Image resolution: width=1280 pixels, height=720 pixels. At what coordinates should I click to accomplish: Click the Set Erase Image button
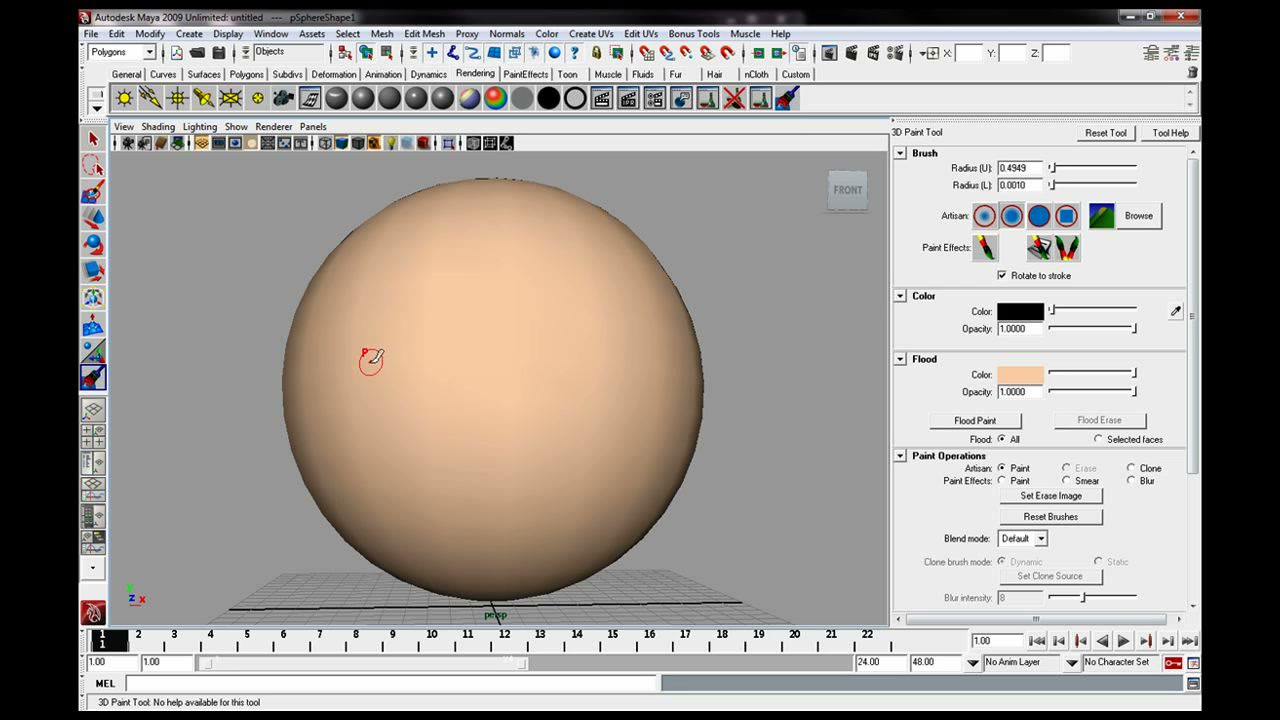pyautogui.click(x=1051, y=496)
